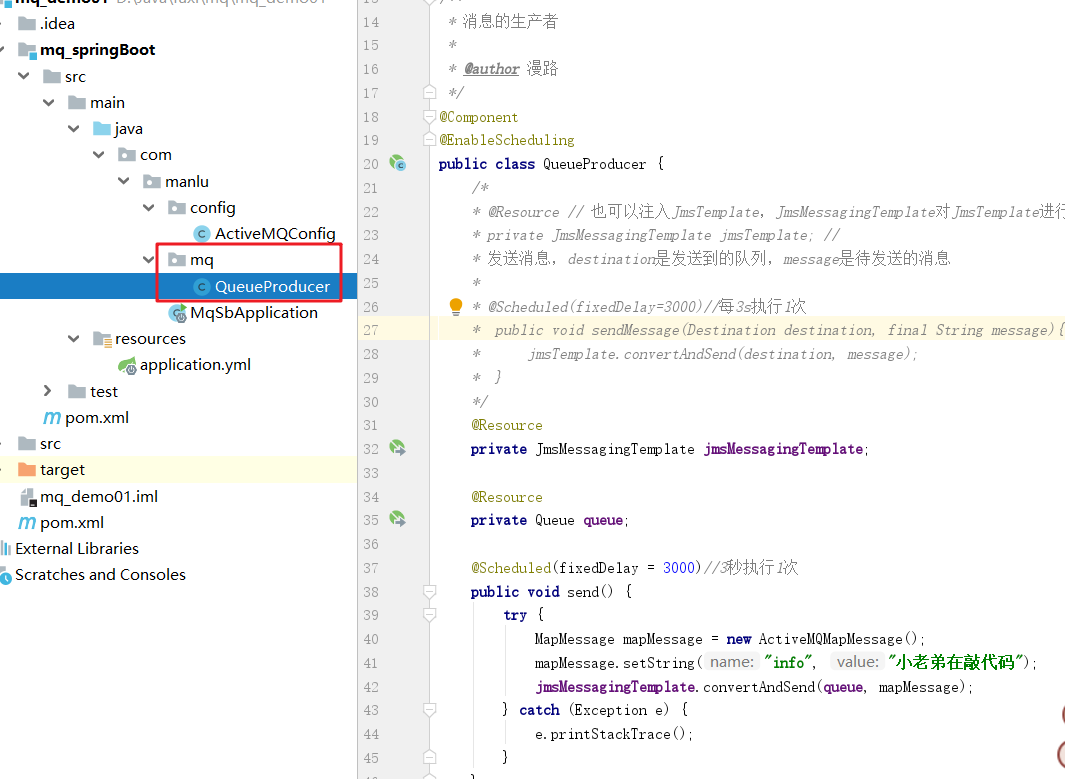
Task: Collapse the java folder node
Action: 73,128
